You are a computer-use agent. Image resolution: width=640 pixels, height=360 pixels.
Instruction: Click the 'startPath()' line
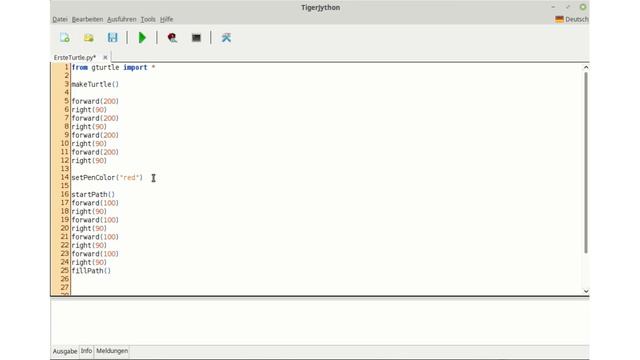point(93,194)
